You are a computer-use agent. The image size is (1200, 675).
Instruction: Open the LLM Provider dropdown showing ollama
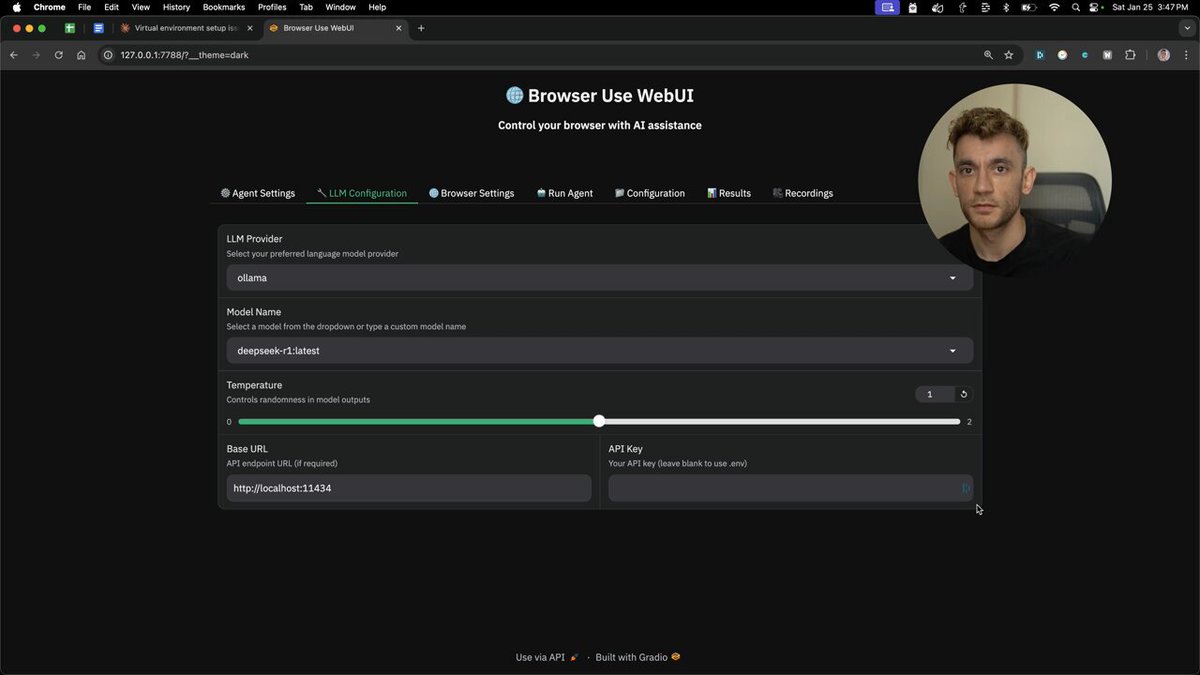[600, 278]
